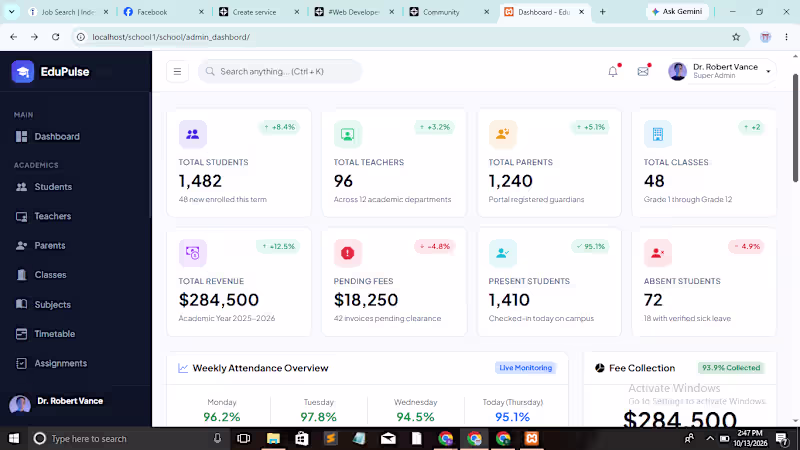Click the Total Parents card icon

503,134
